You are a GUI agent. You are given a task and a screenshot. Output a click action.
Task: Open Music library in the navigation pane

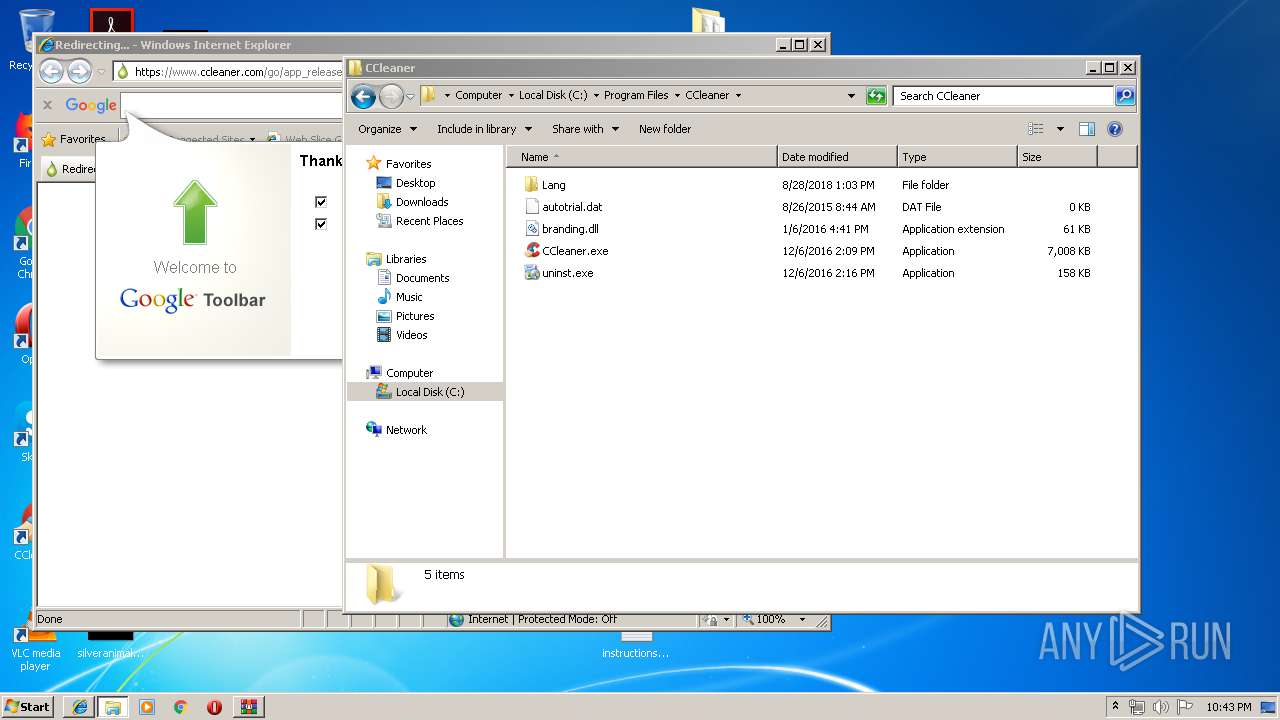pyautogui.click(x=409, y=297)
